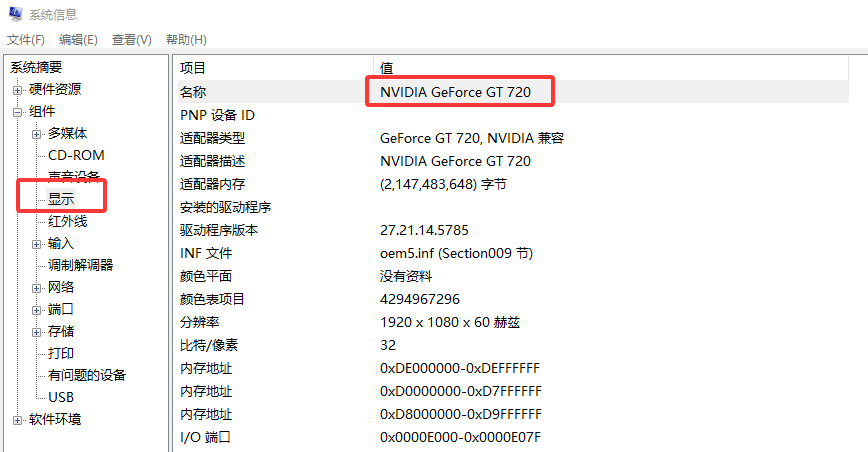Expand the 网络 tree node
This screenshot has width=868, height=452.
37,288
